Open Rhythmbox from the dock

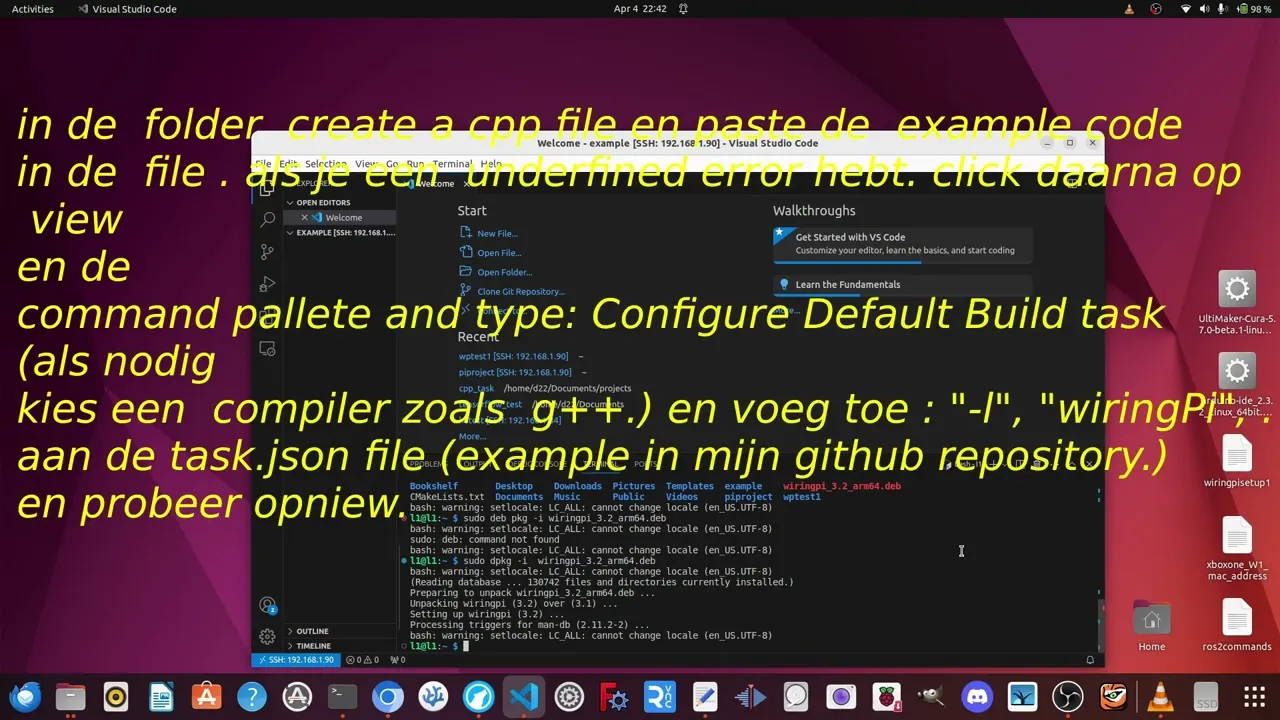(115, 696)
